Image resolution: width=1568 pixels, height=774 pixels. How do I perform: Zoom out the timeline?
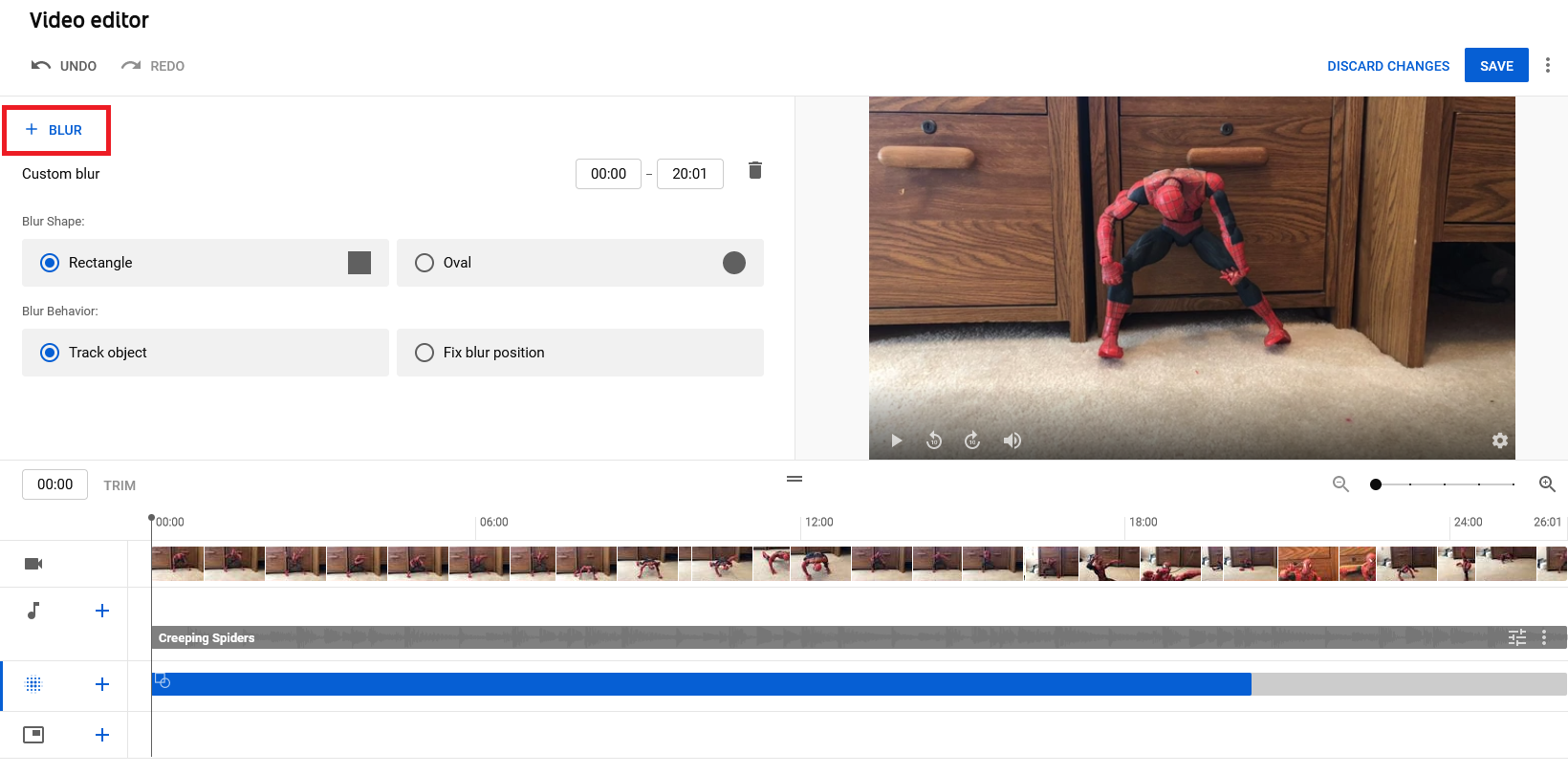tap(1340, 484)
